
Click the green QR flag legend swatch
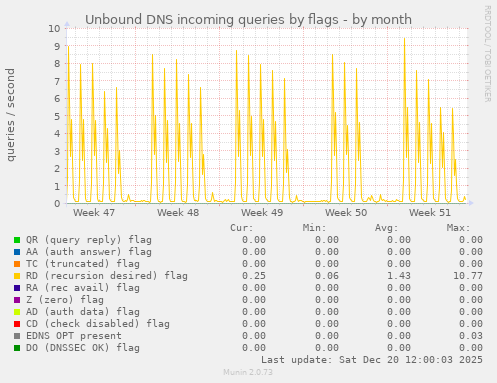coord(17,240)
